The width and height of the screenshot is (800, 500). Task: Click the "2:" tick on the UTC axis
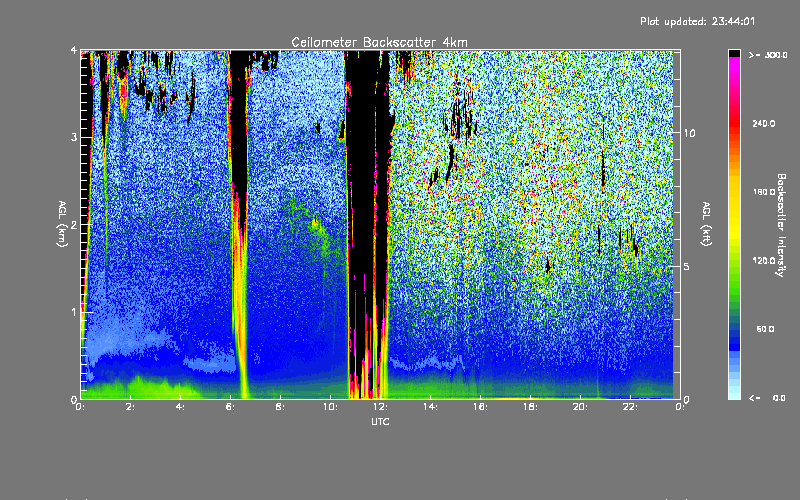(x=131, y=407)
